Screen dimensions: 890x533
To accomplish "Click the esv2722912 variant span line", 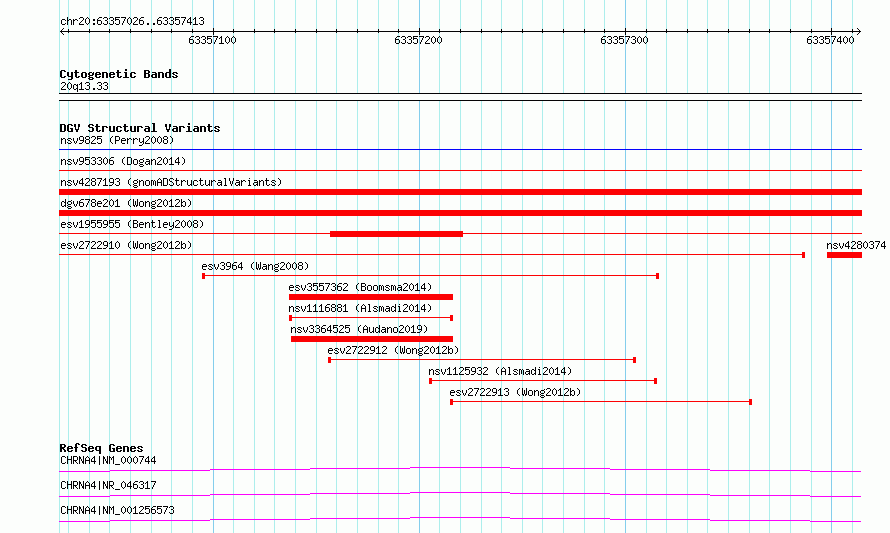I will click(x=482, y=360).
